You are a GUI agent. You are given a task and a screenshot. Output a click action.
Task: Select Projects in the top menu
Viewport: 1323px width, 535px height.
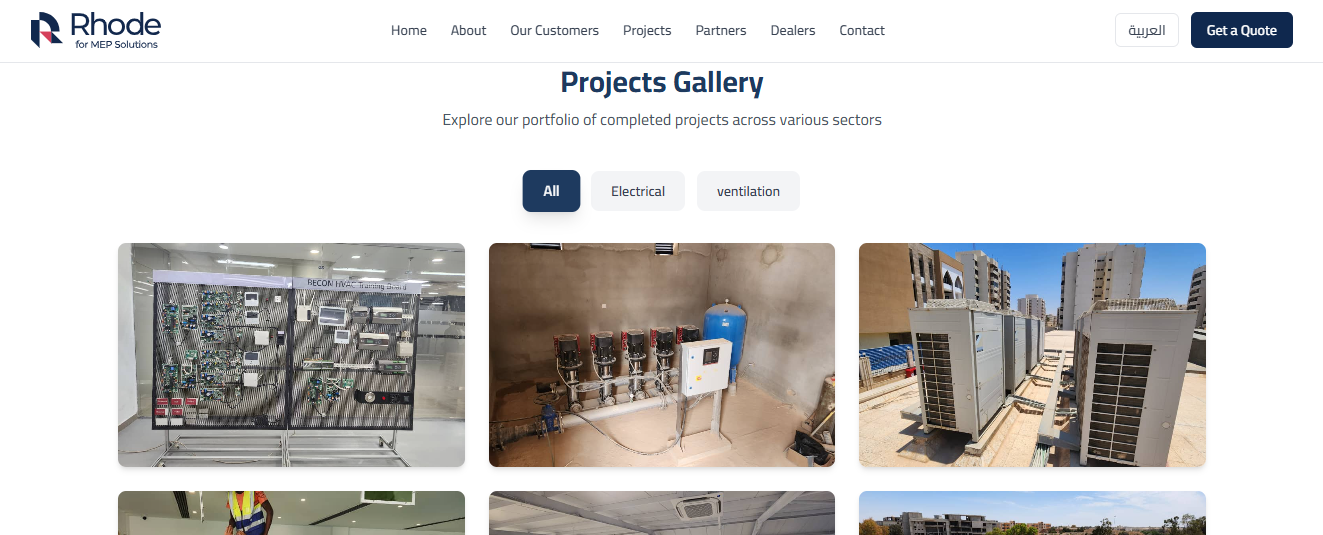pyautogui.click(x=647, y=30)
